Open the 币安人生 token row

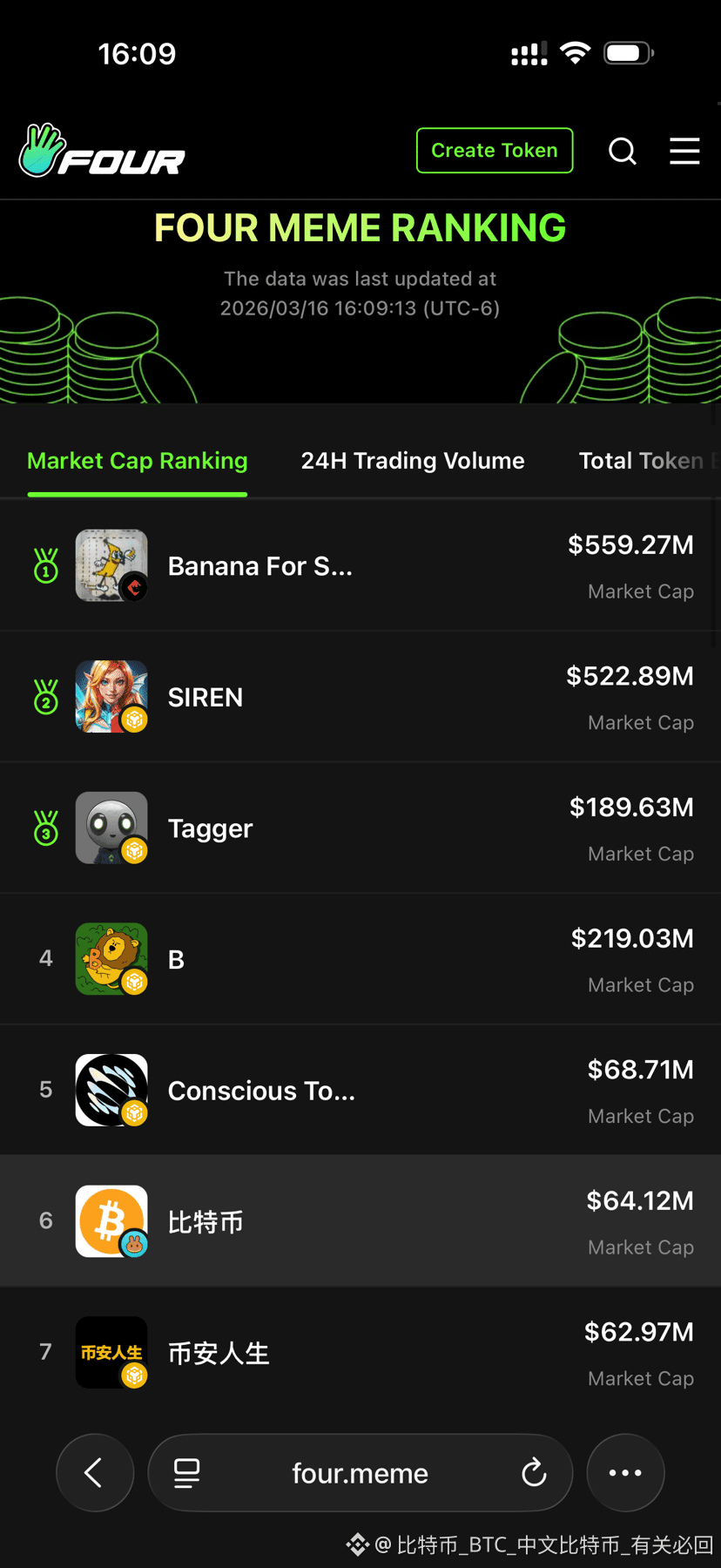pos(360,1352)
